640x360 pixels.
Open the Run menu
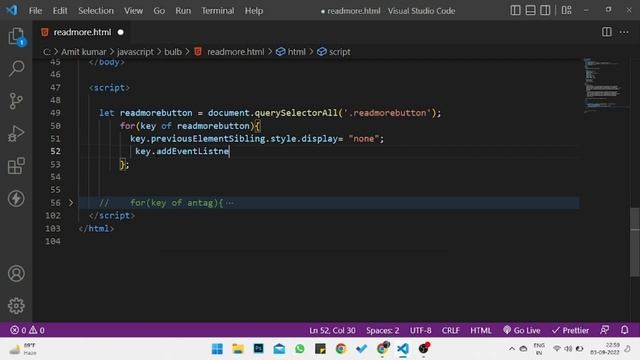(183, 11)
